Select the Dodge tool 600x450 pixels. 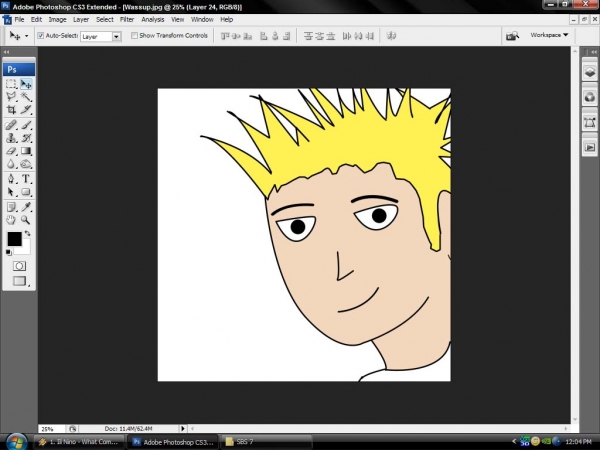pyautogui.click(x=26, y=164)
